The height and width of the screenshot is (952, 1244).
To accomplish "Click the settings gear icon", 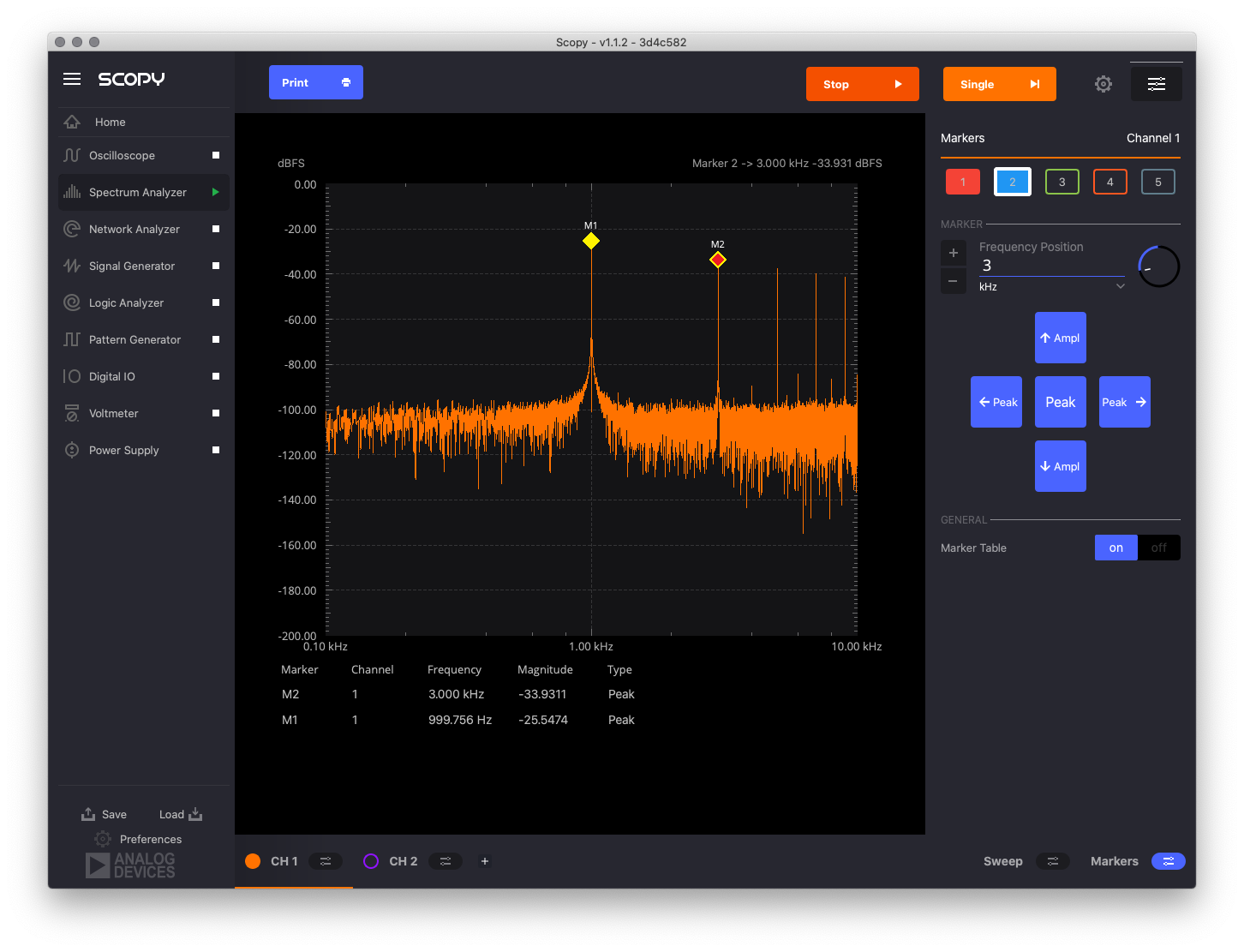I will pos(1103,84).
